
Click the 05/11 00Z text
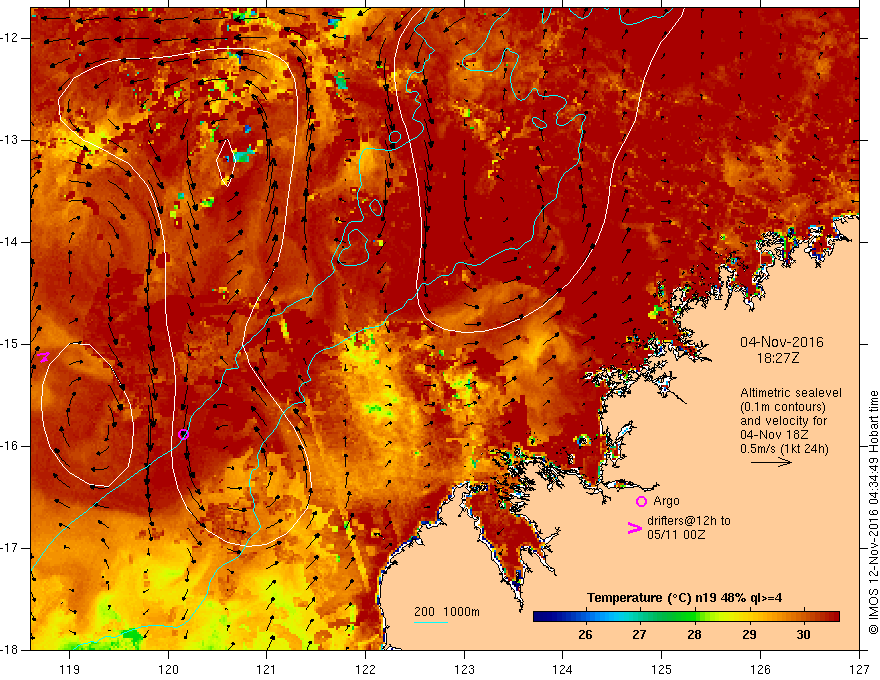coord(676,535)
